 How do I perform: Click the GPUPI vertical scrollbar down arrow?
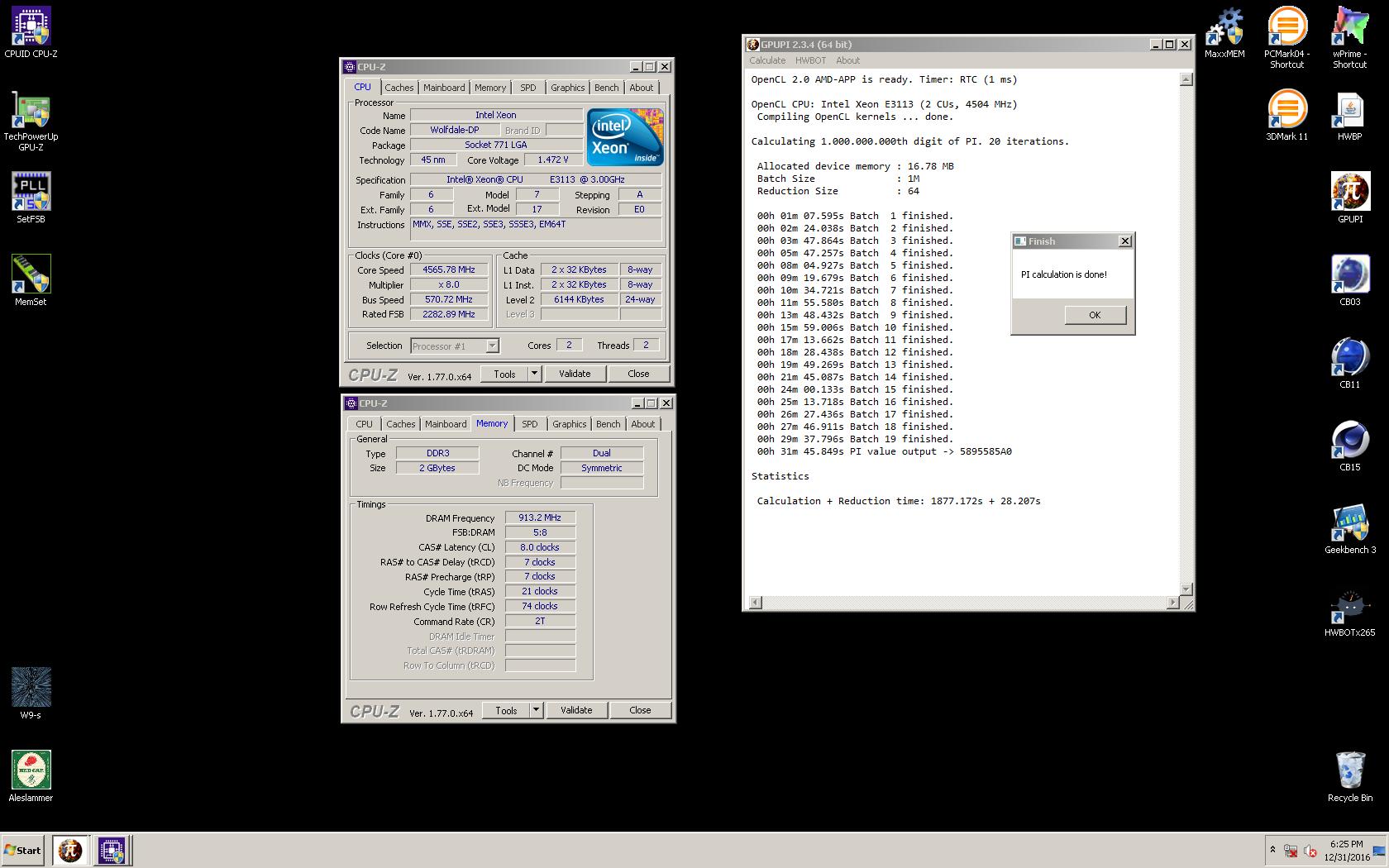(1186, 589)
